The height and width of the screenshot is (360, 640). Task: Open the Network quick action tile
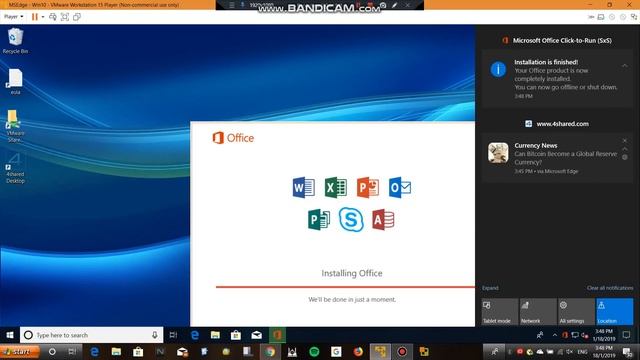[538, 312]
